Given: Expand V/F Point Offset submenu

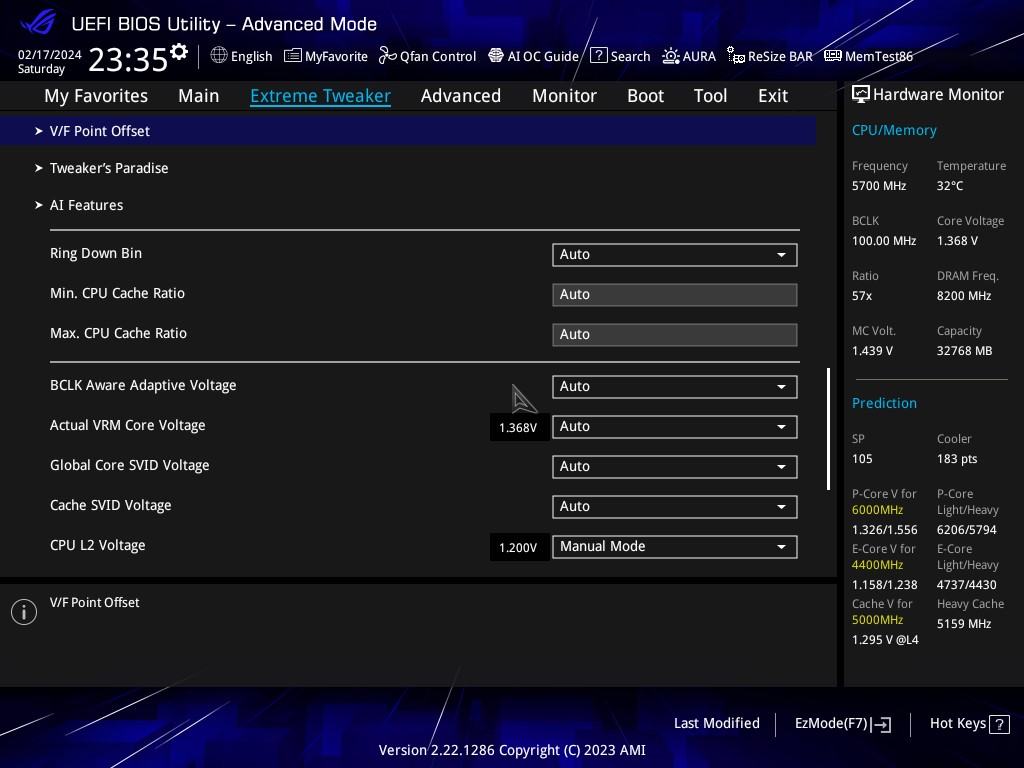Looking at the screenshot, I should coord(408,131).
